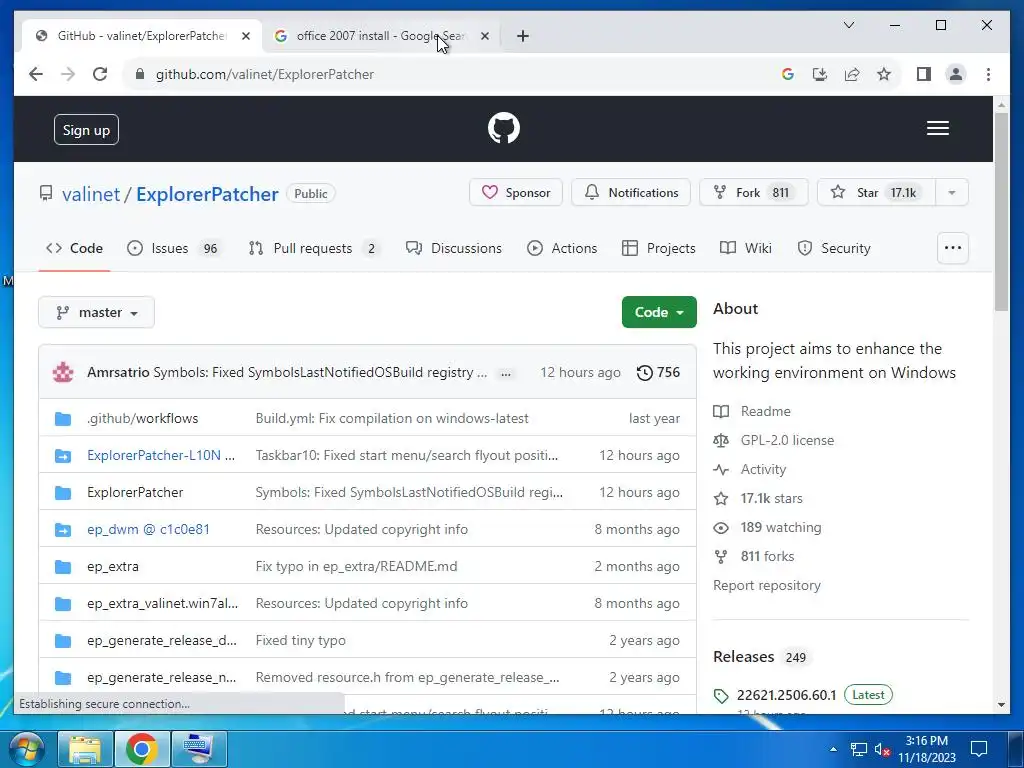Screen dimensions: 1024x768
Task: Open the Security tab
Action: pos(835,248)
